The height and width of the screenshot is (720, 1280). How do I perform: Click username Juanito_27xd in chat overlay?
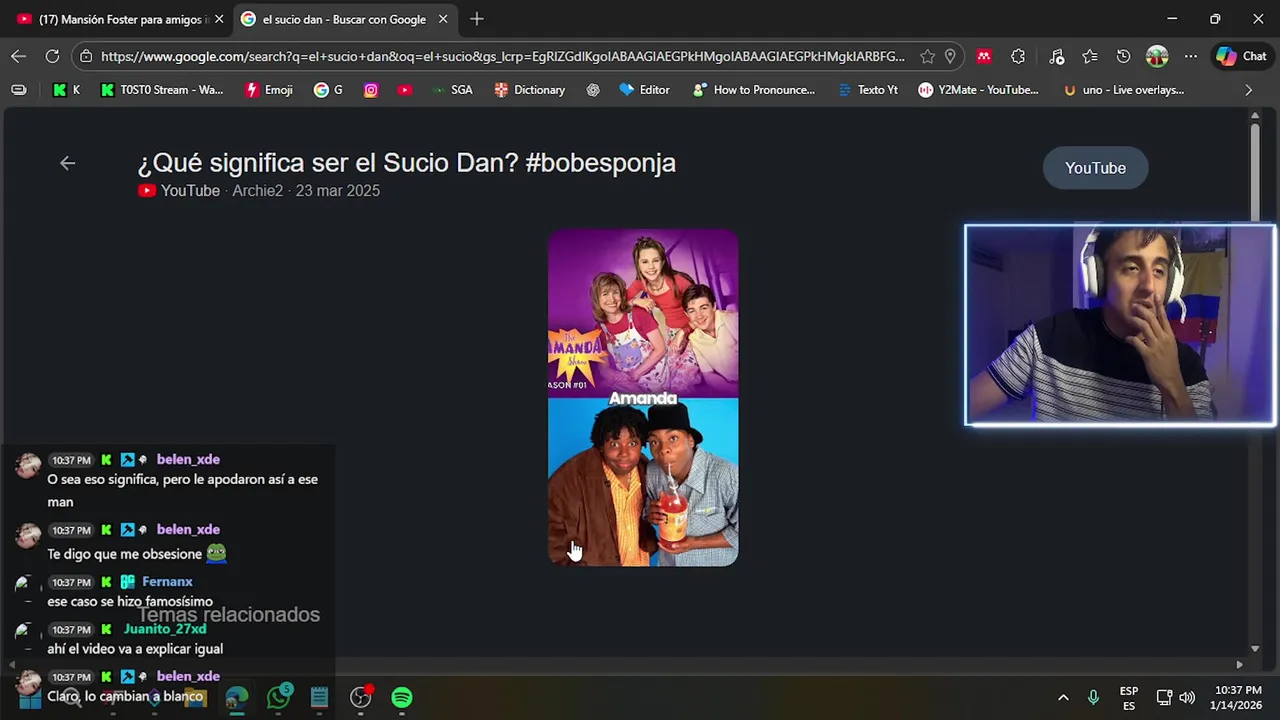coord(165,629)
